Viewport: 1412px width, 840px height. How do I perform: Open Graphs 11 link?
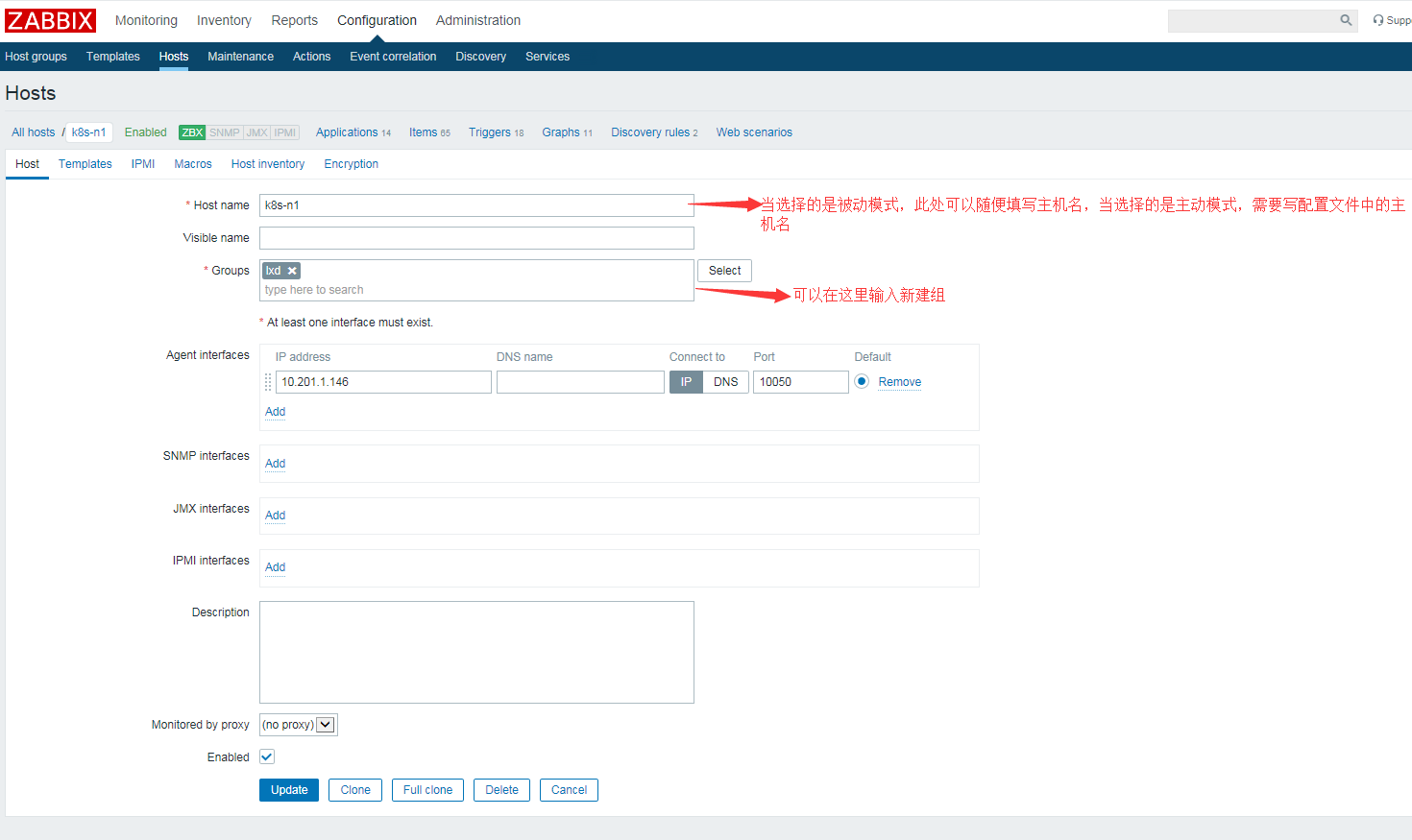567,132
